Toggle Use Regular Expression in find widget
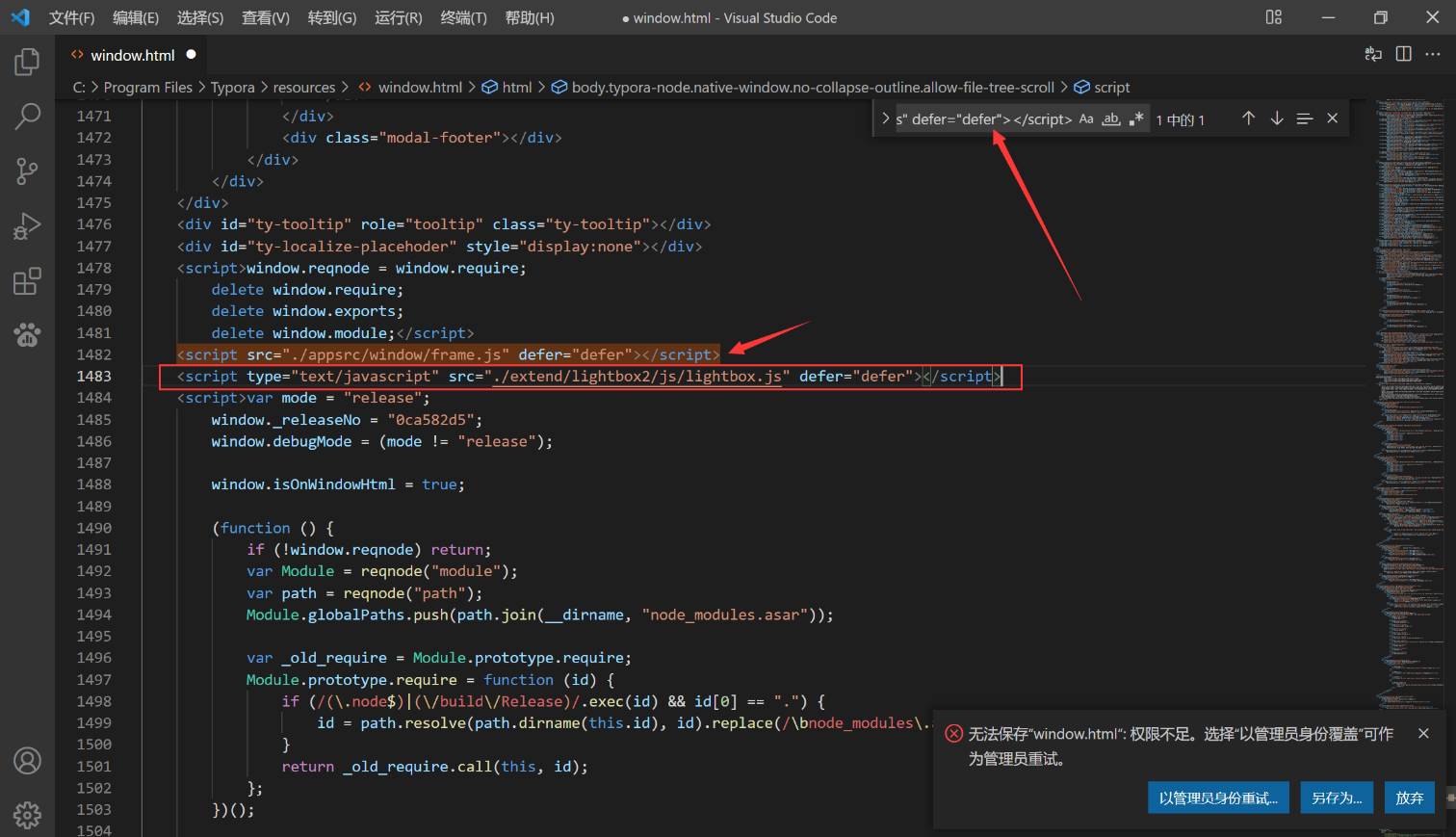1456x837 pixels. click(1136, 119)
